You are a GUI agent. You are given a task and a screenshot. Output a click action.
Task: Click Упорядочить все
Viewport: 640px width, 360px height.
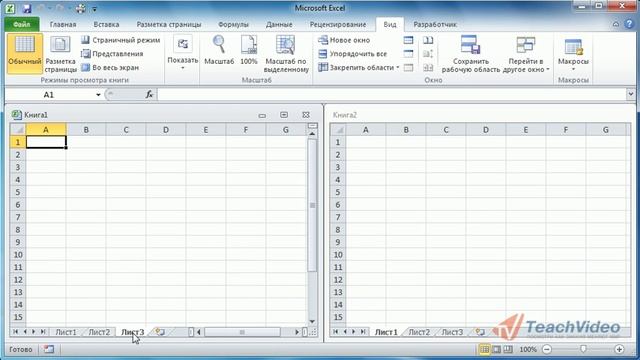(x=352, y=53)
